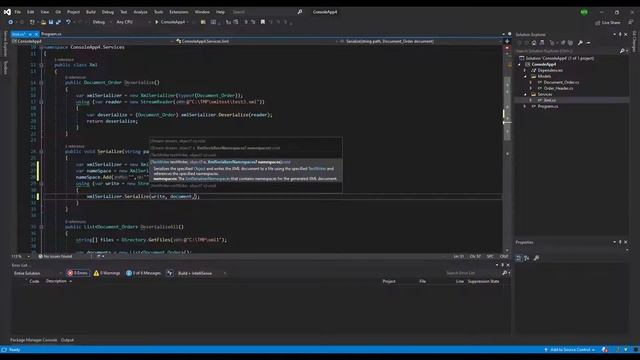640x360 pixels.
Task: Select Document_Order.cs in Solution Explorer
Action: [561, 82]
